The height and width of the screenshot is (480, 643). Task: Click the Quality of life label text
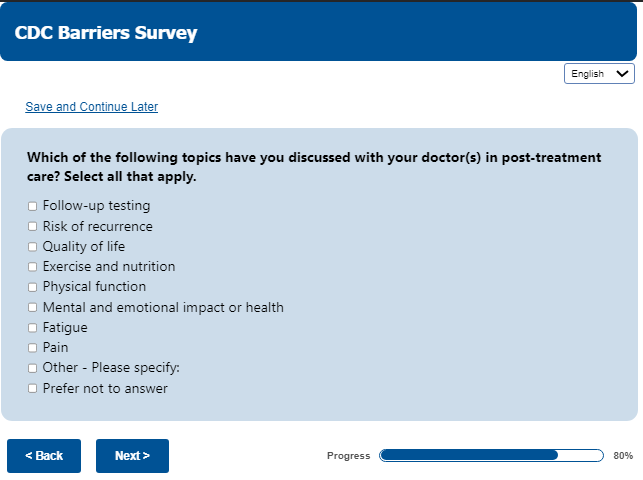pos(84,246)
